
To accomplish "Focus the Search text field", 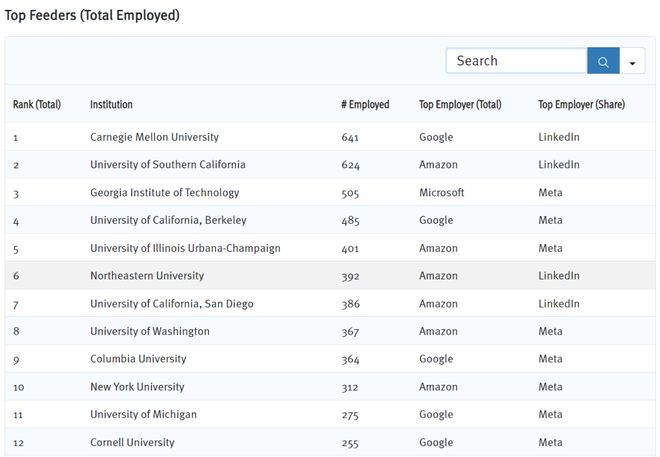I will [516, 61].
